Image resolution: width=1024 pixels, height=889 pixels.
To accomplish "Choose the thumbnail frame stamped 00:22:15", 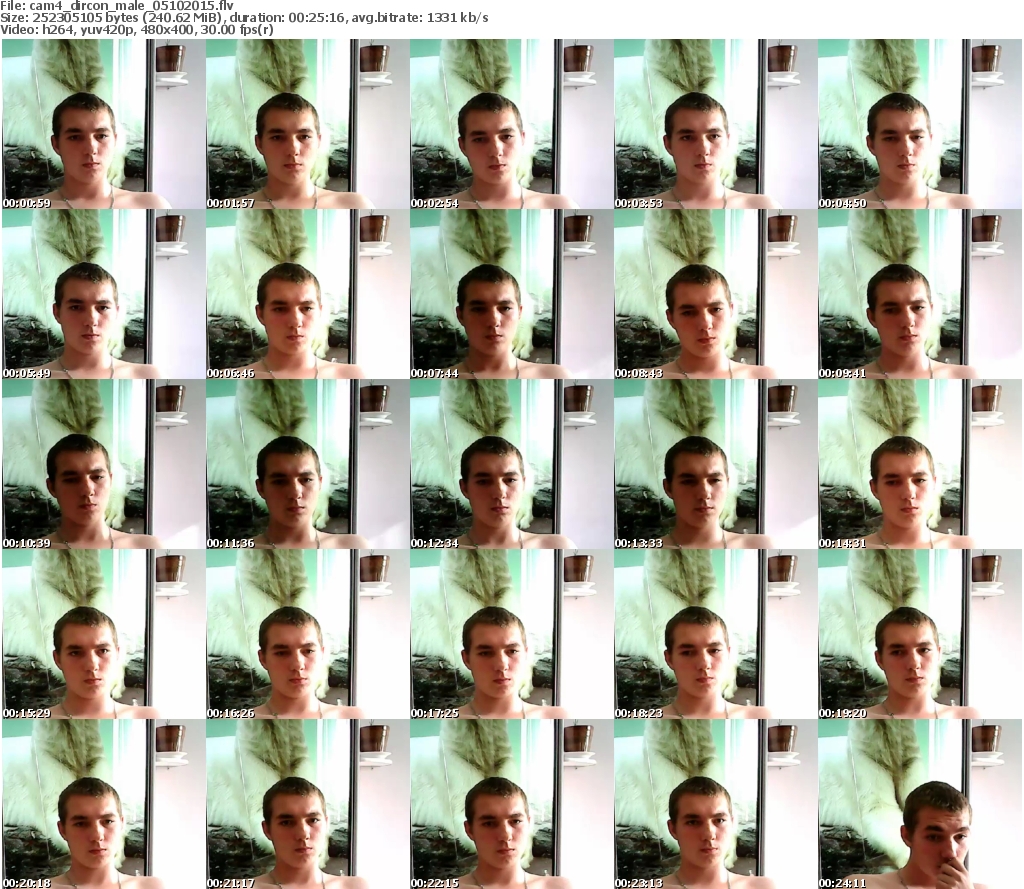I will 511,803.
